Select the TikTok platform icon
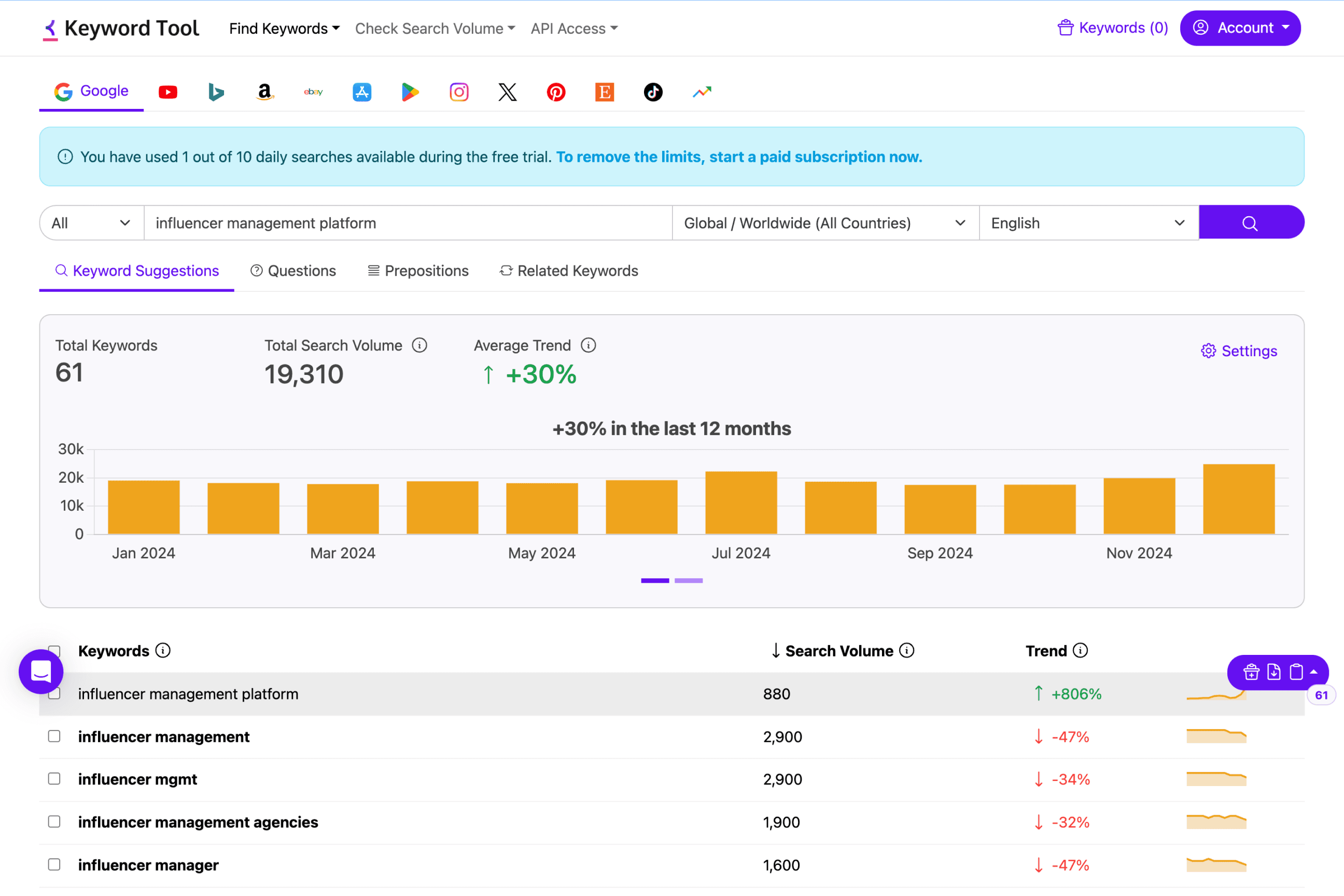The image size is (1344, 896). pos(653,92)
